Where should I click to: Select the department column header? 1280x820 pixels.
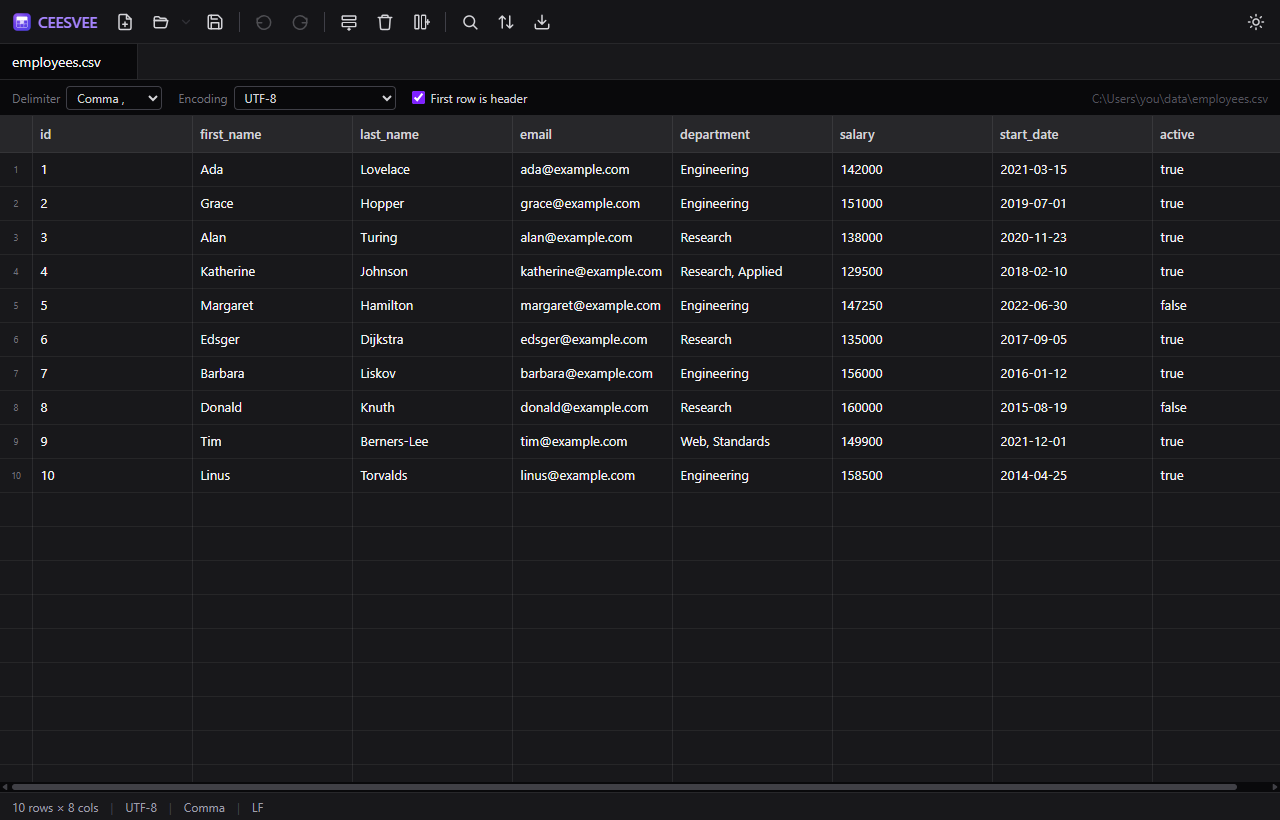pyautogui.click(x=752, y=134)
